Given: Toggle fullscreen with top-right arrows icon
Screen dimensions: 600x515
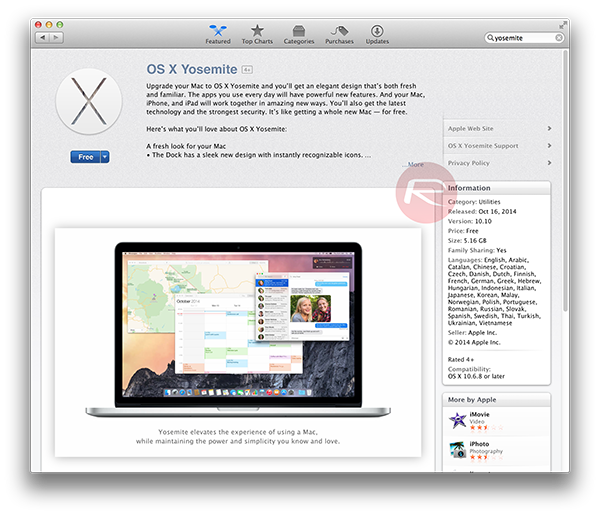Looking at the screenshot, I should pyautogui.click(x=562, y=26).
